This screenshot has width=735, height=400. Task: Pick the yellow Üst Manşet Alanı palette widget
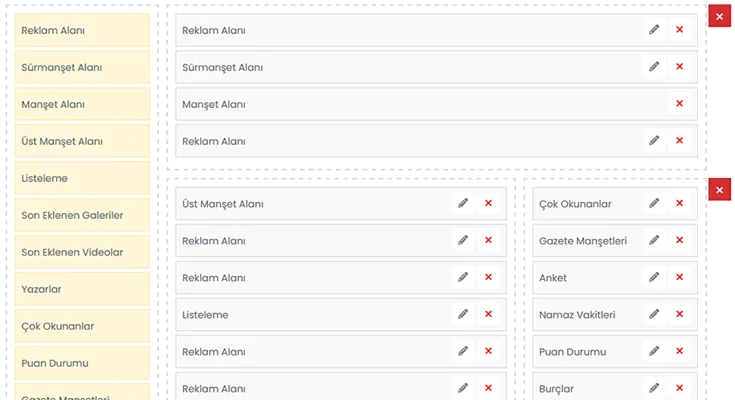(x=82, y=141)
